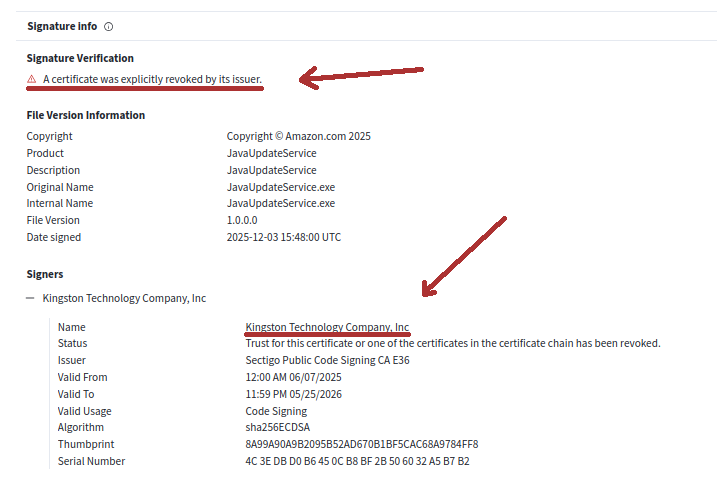Select the Internal Name value JavaUpdateService.exe
Image resolution: width=717 pixels, height=477 pixels.
(281, 203)
